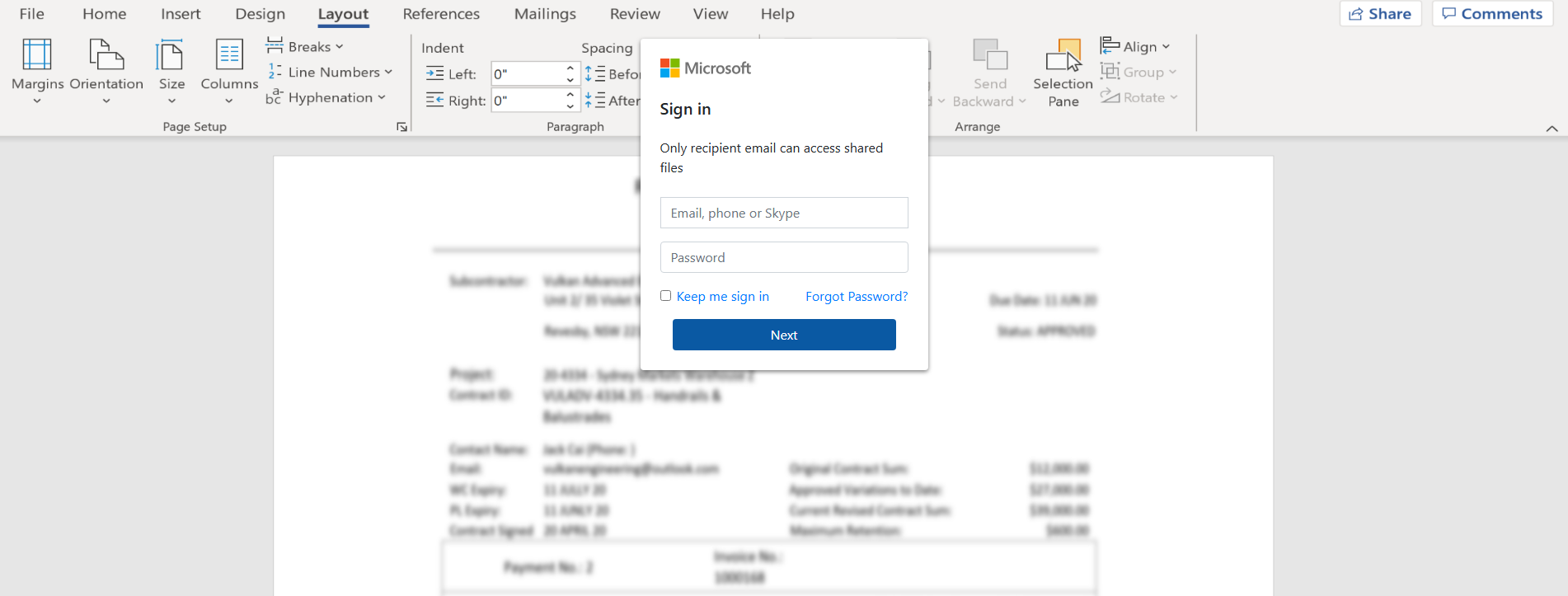Switch to the Insert tab
Screen dimensions: 1568x596
click(181, 14)
